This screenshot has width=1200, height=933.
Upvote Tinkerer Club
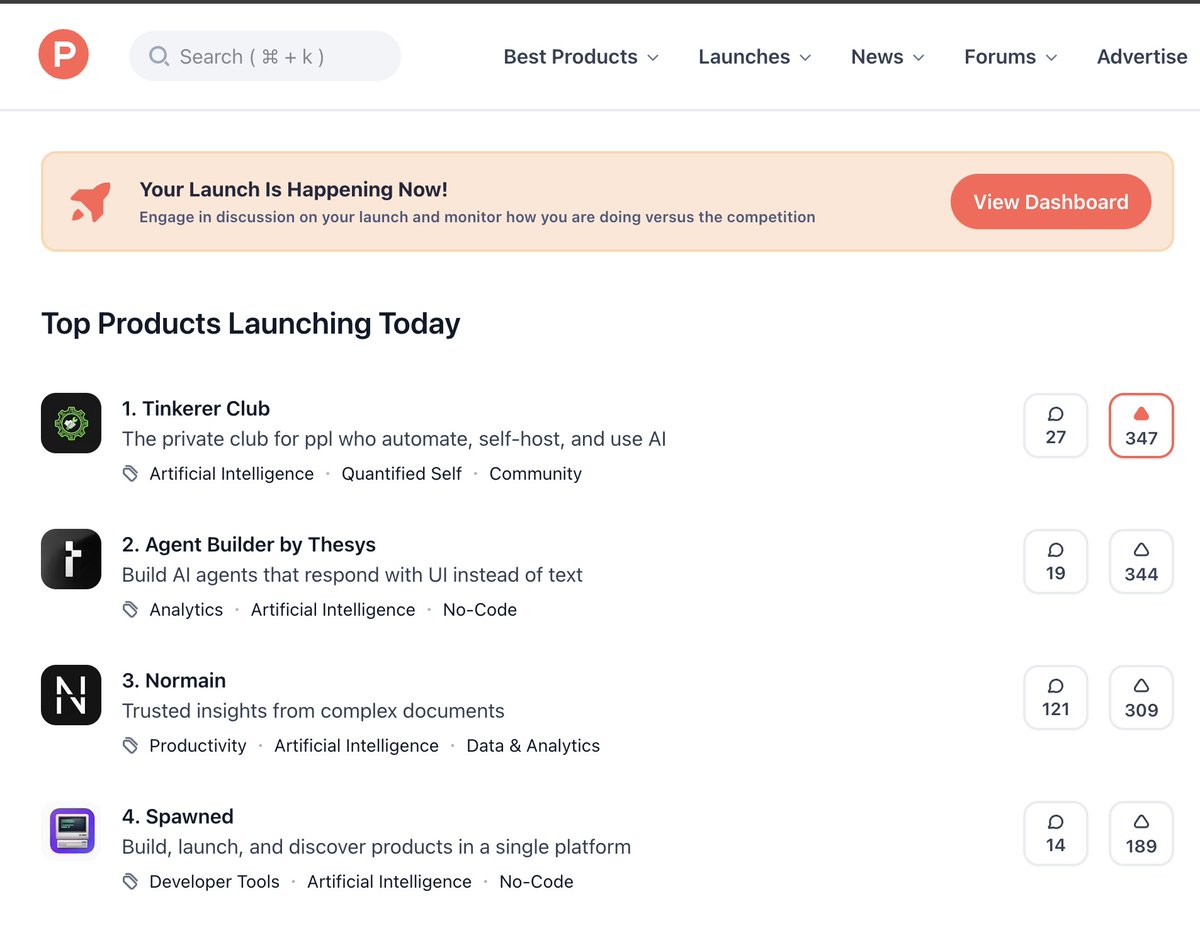point(1140,425)
